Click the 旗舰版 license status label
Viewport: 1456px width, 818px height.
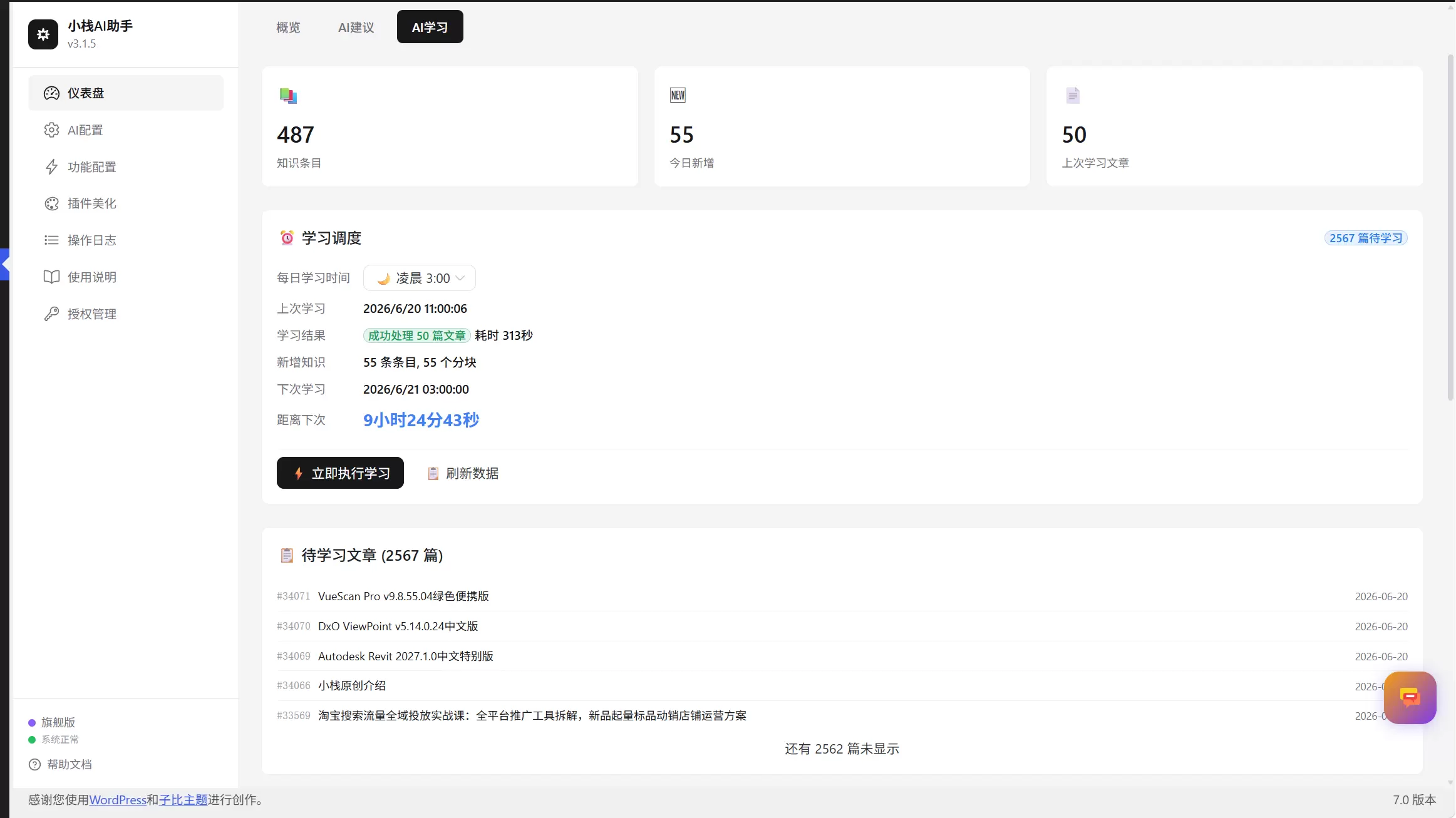pyautogui.click(x=58, y=722)
